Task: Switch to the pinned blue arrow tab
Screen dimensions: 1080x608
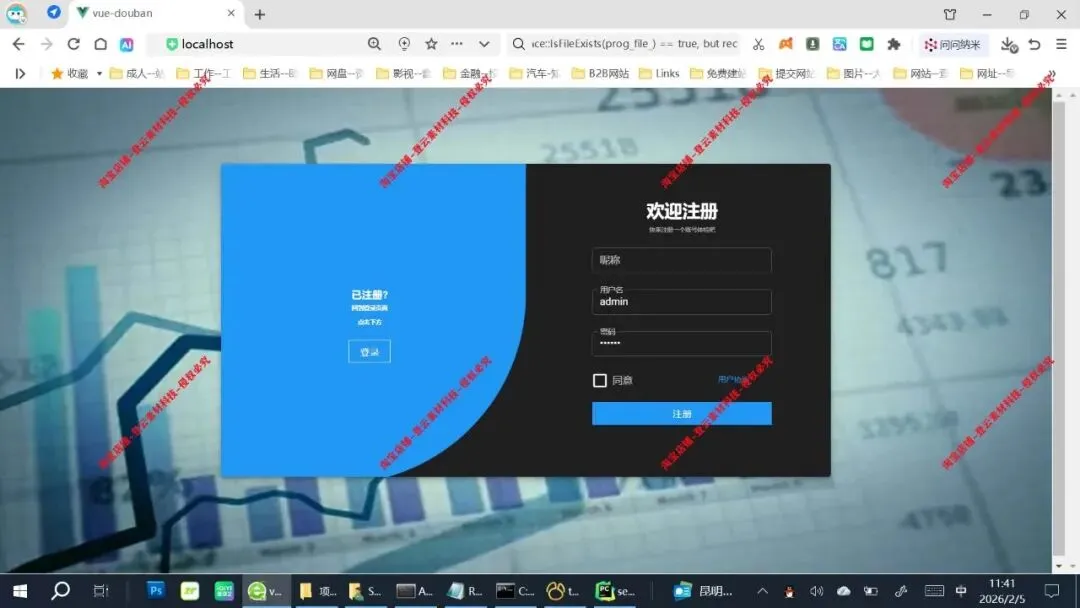Action: pyautogui.click(x=54, y=12)
